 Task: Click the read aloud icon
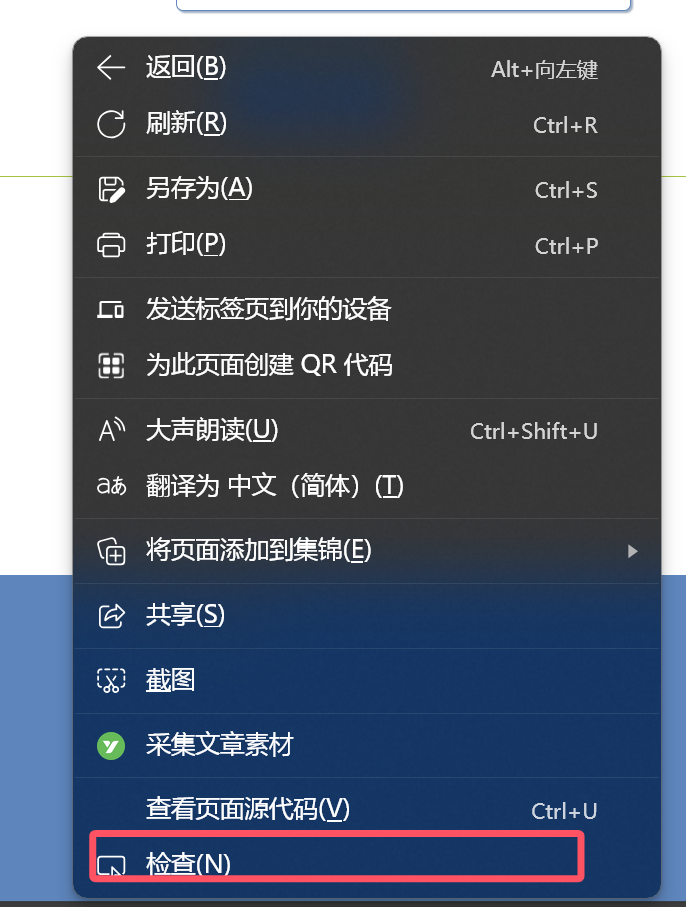111,430
